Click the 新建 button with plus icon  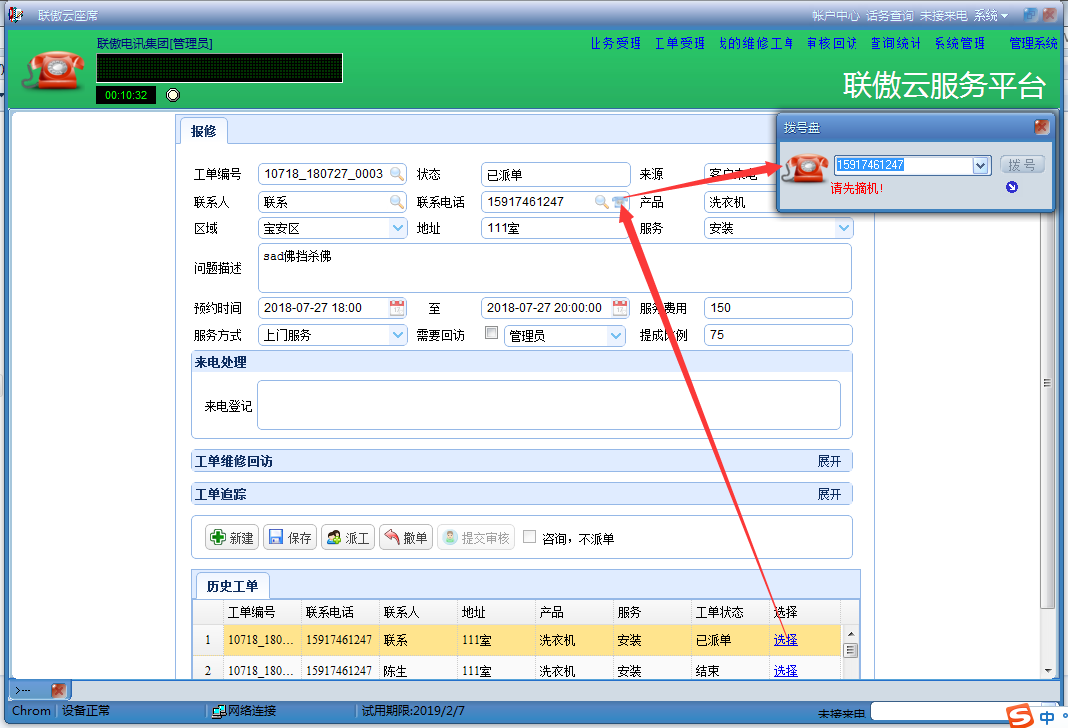pyautogui.click(x=231, y=538)
